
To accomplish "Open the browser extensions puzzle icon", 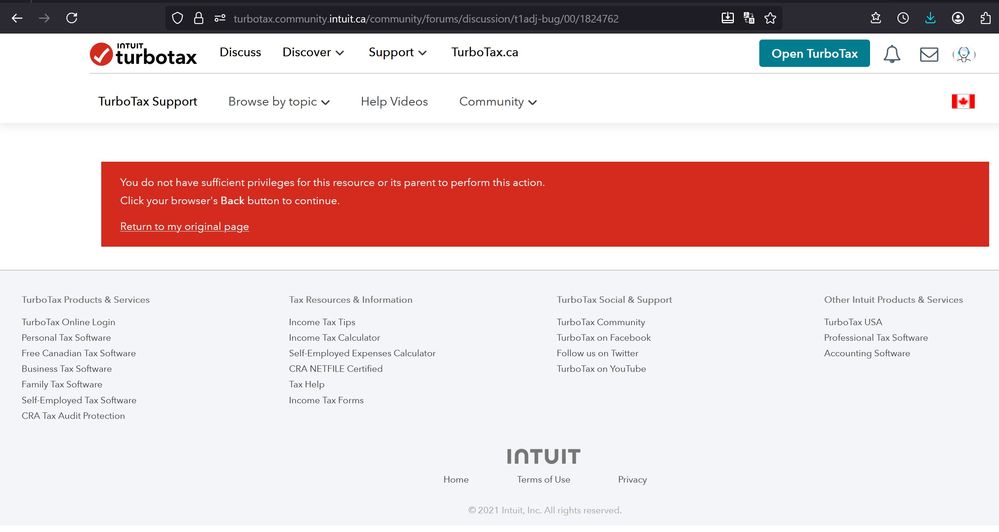I will point(984,18).
